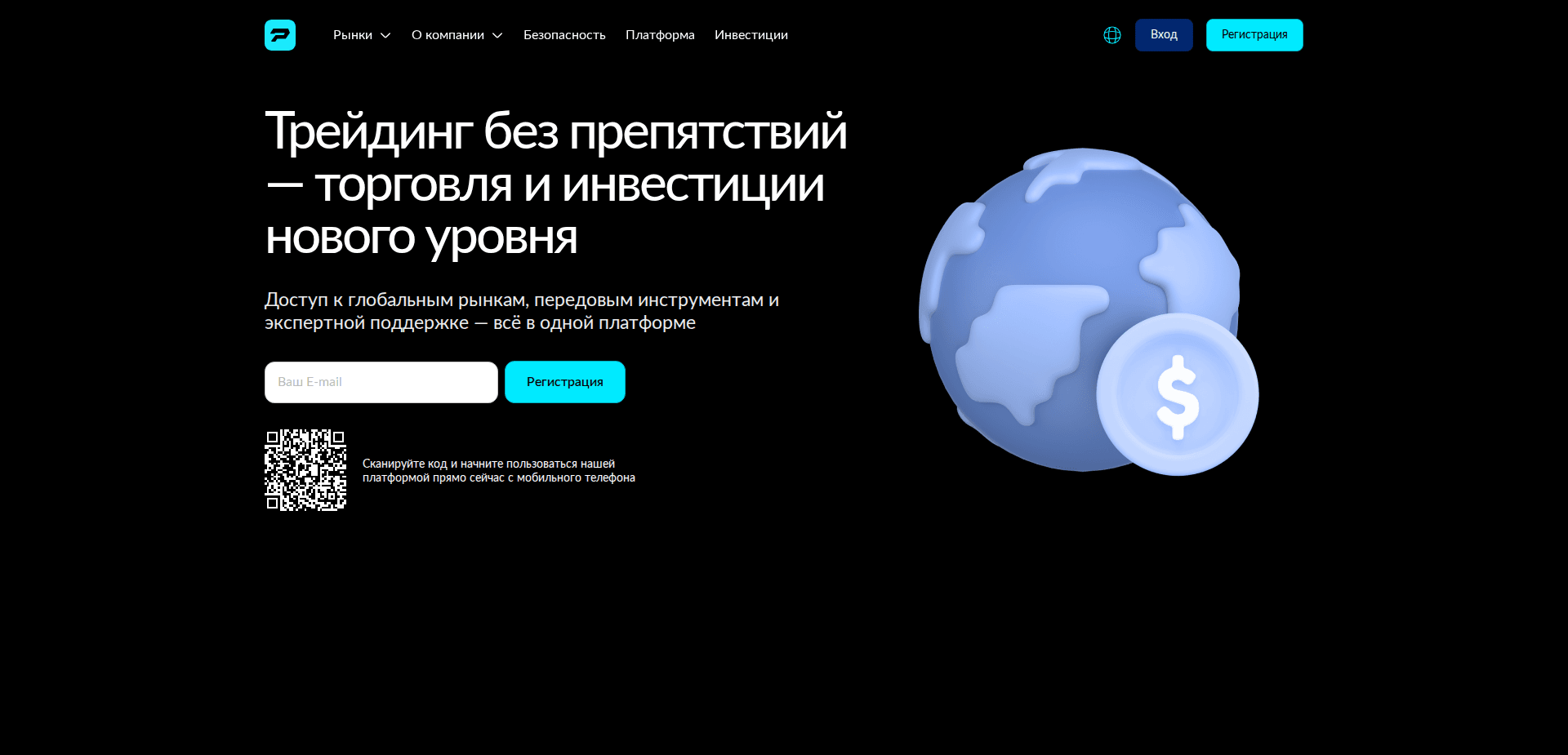The image size is (1568, 755).
Task: Click the headline Трейдинг без препятствий
Action: (x=555, y=131)
